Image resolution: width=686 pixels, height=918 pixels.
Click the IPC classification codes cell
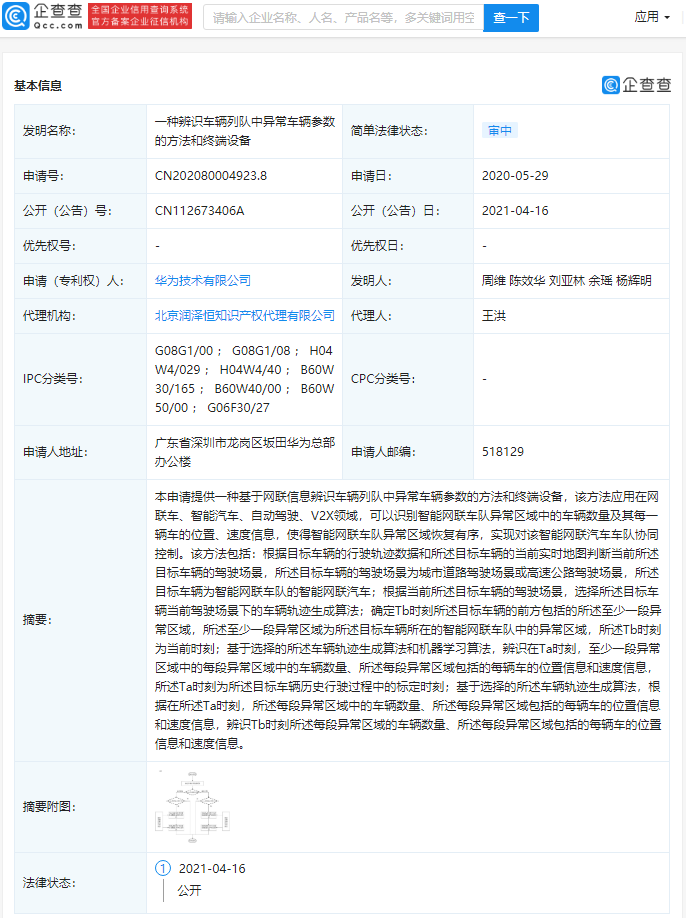coord(244,379)
